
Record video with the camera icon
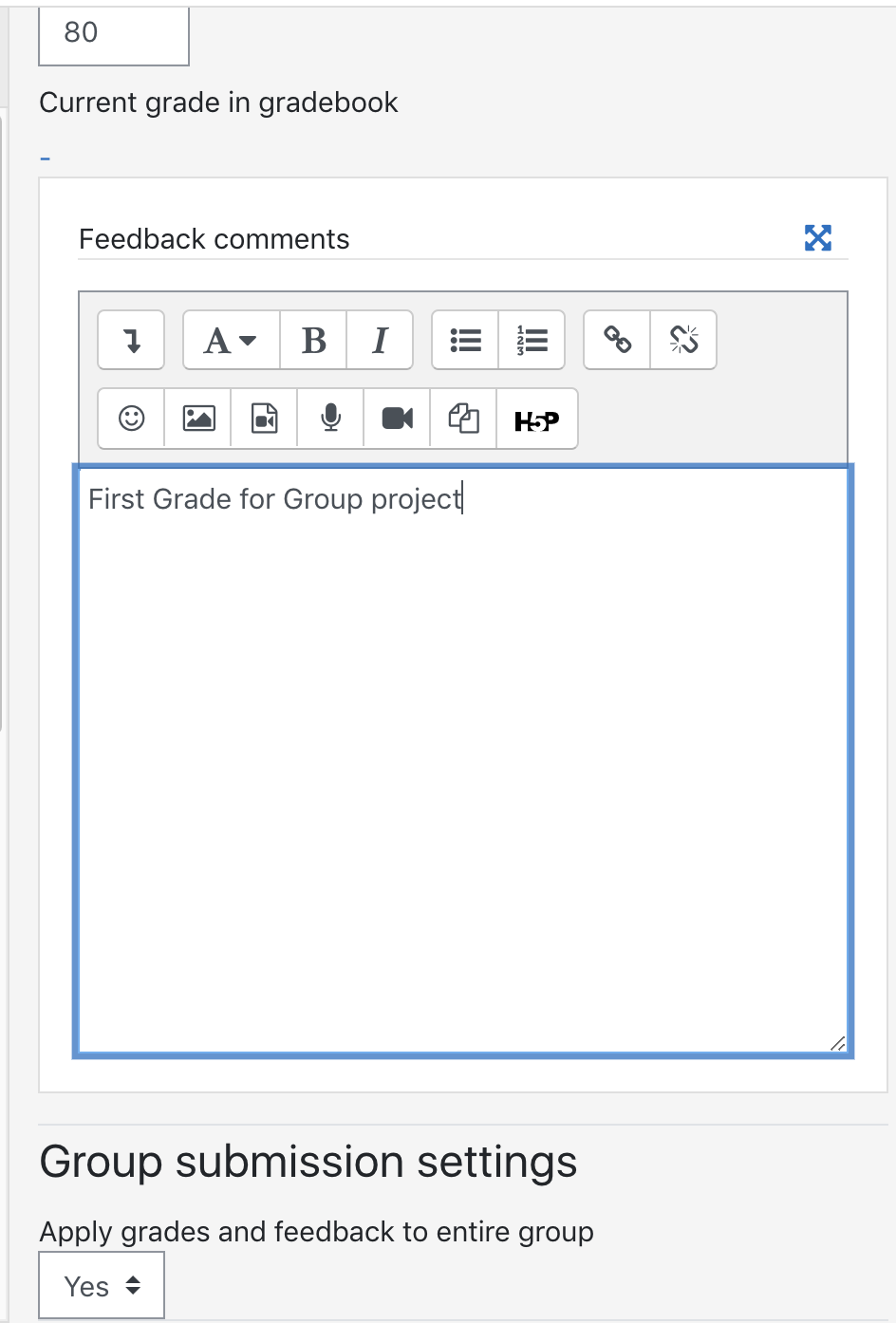click(397, 418)
